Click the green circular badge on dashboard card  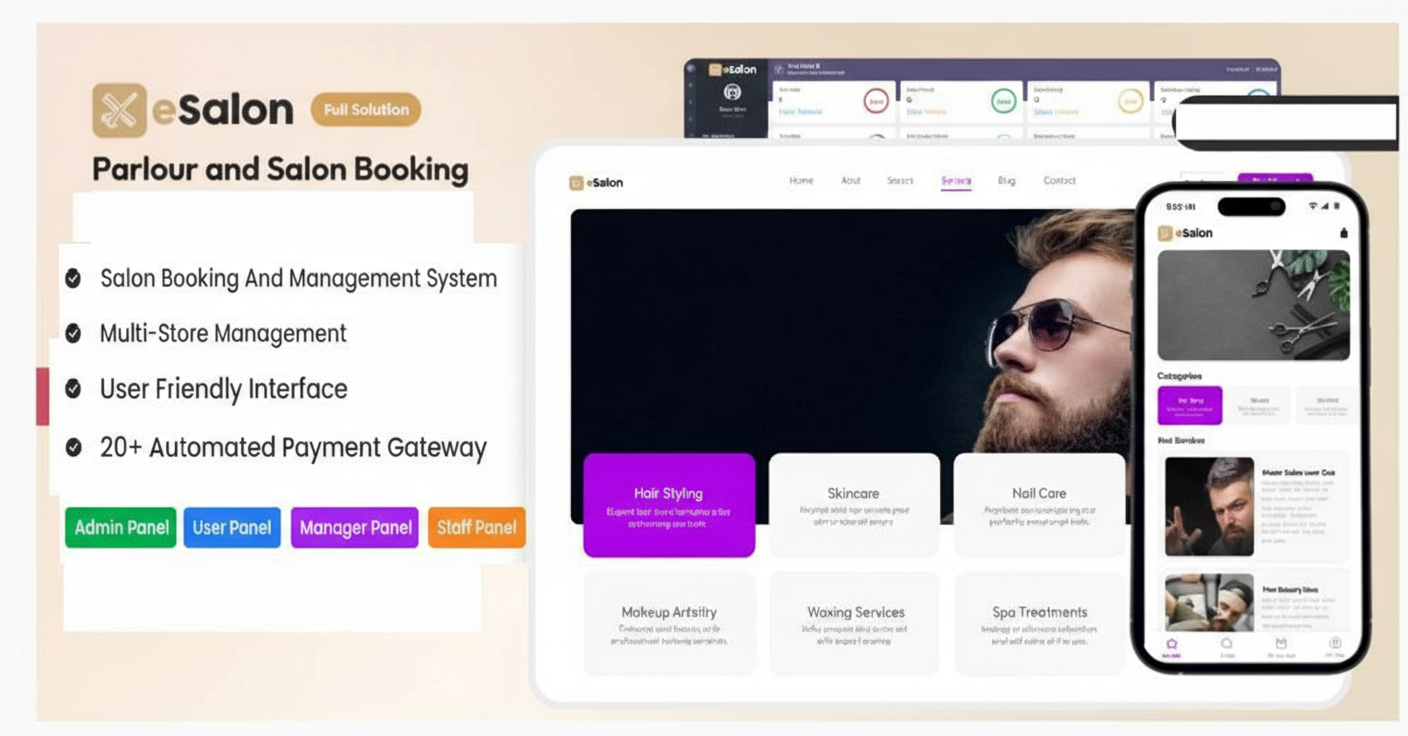[x=1003, y=101]
